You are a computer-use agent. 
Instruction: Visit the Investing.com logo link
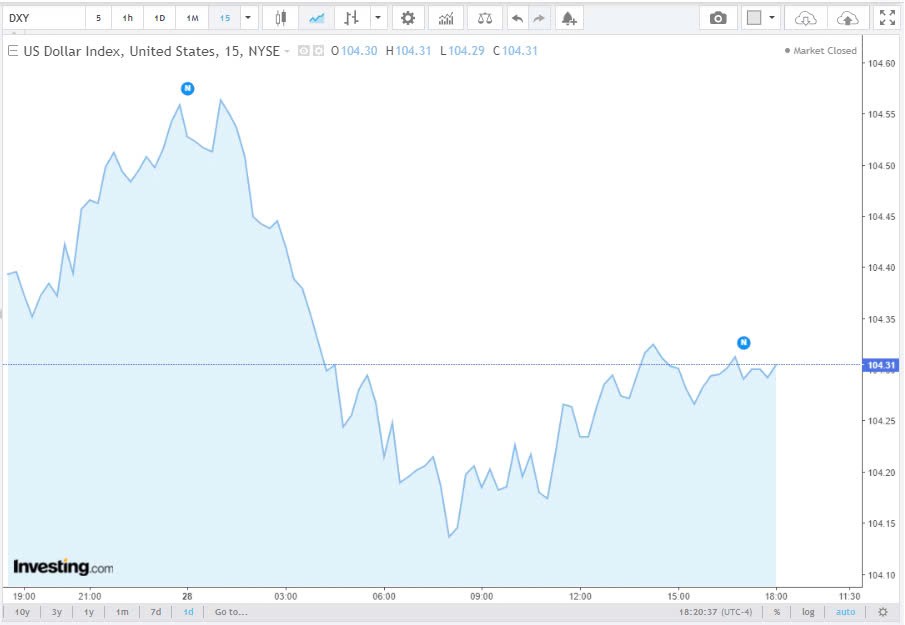62,566
